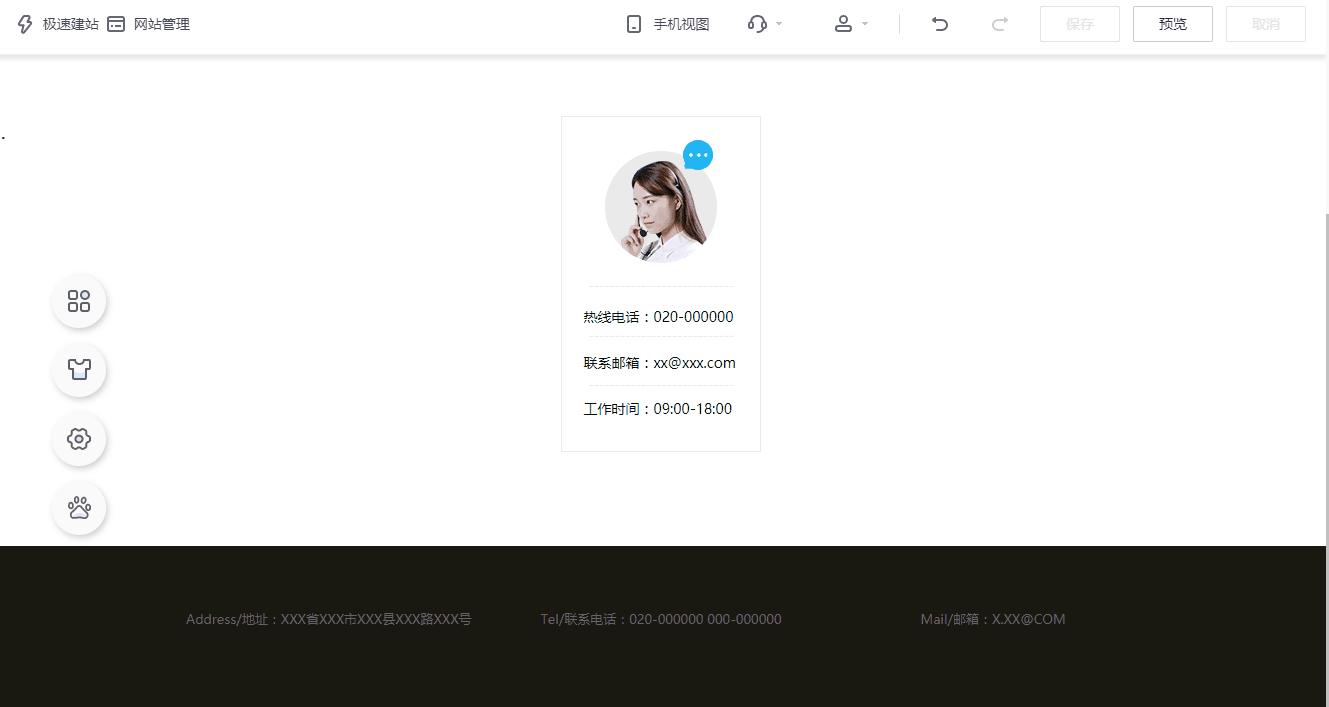This screenshot has width=1329, height=707.
Task: Click the 预览 preview button
Action: pos(1173,24)
